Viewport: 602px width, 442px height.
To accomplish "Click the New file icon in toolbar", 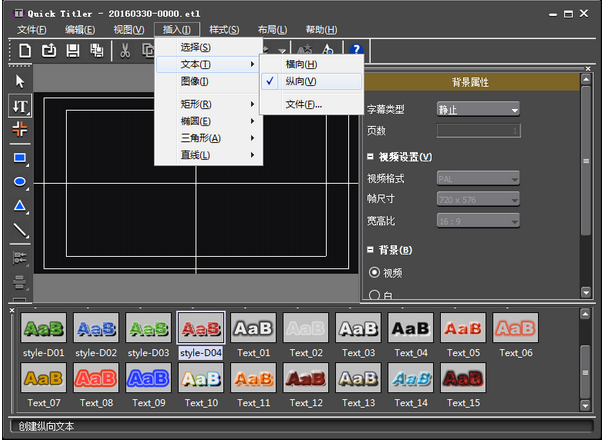I will (x=24, y=50).
